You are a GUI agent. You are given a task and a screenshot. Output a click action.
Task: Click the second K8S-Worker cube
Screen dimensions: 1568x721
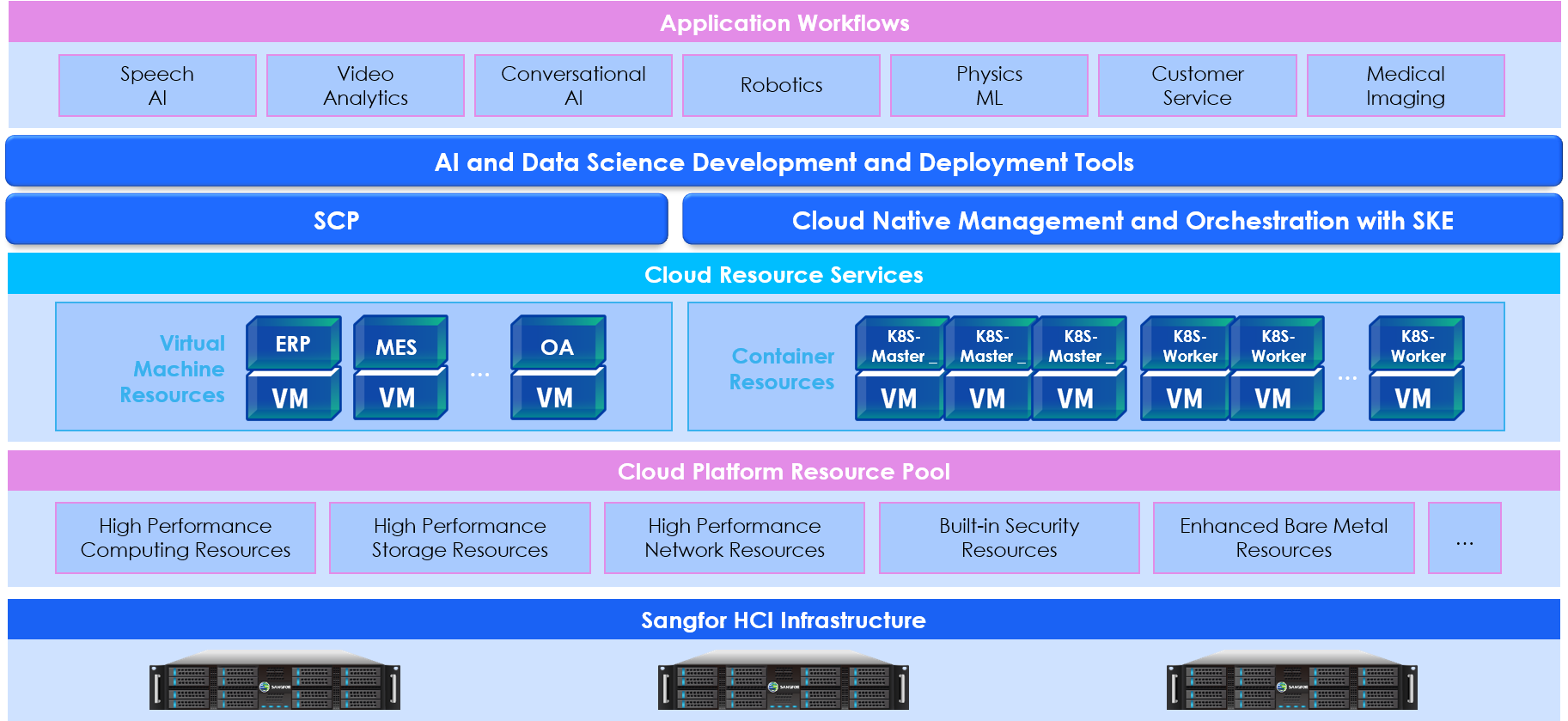click(x=1277, y=344)
